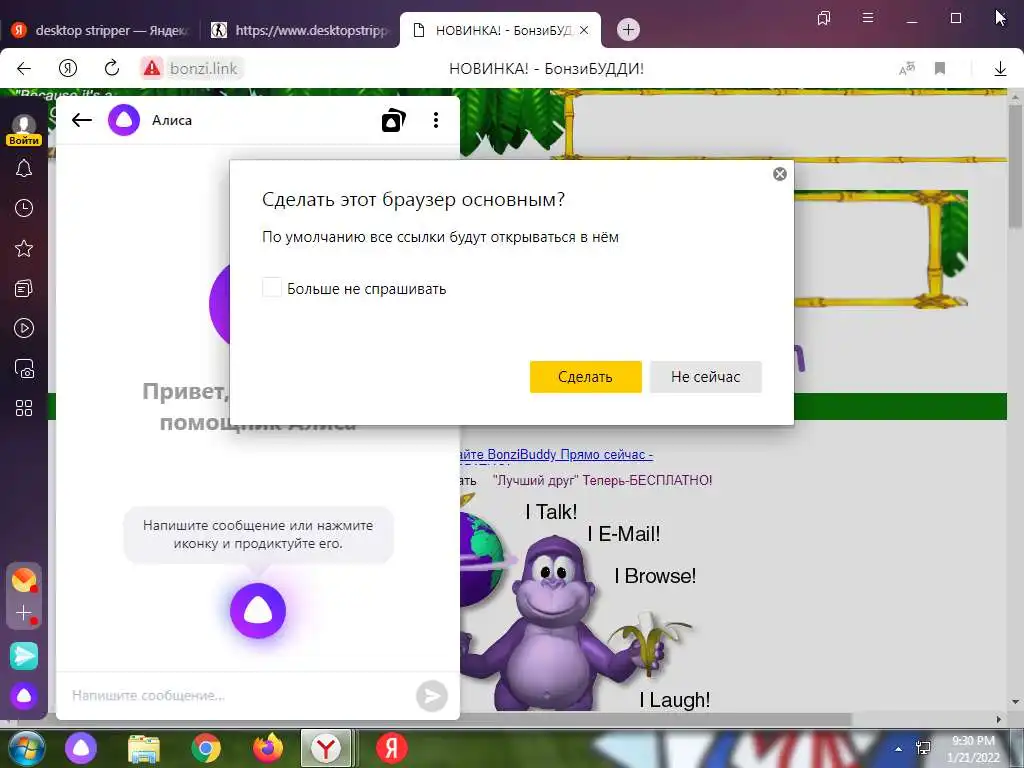Screen dimensions: 1024x768
Task: Launch Firefox from the taskbar
Action: click(x=268, y=748)
